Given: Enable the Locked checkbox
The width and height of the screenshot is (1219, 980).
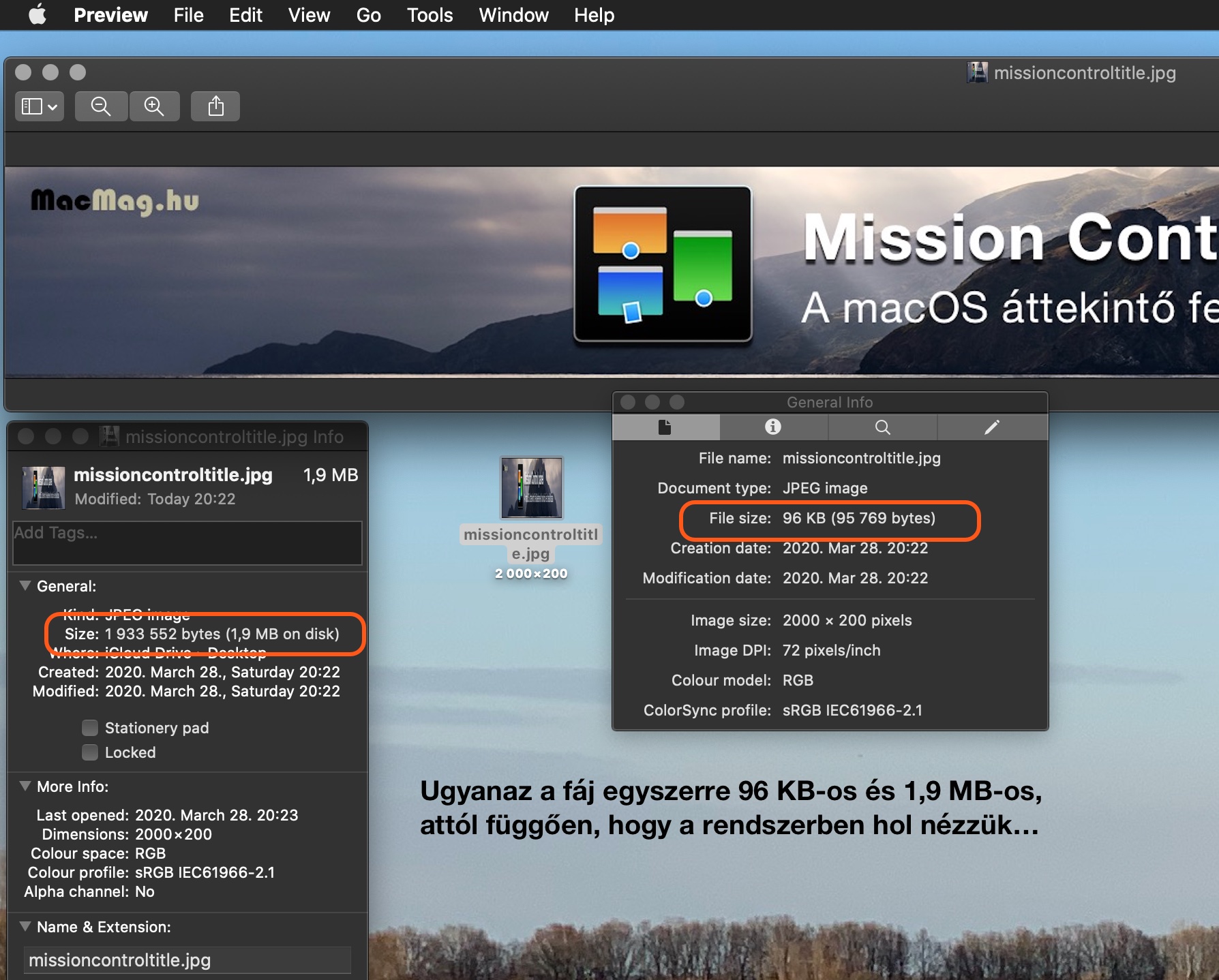Looking at the screenshot, I should pos(90,752).
